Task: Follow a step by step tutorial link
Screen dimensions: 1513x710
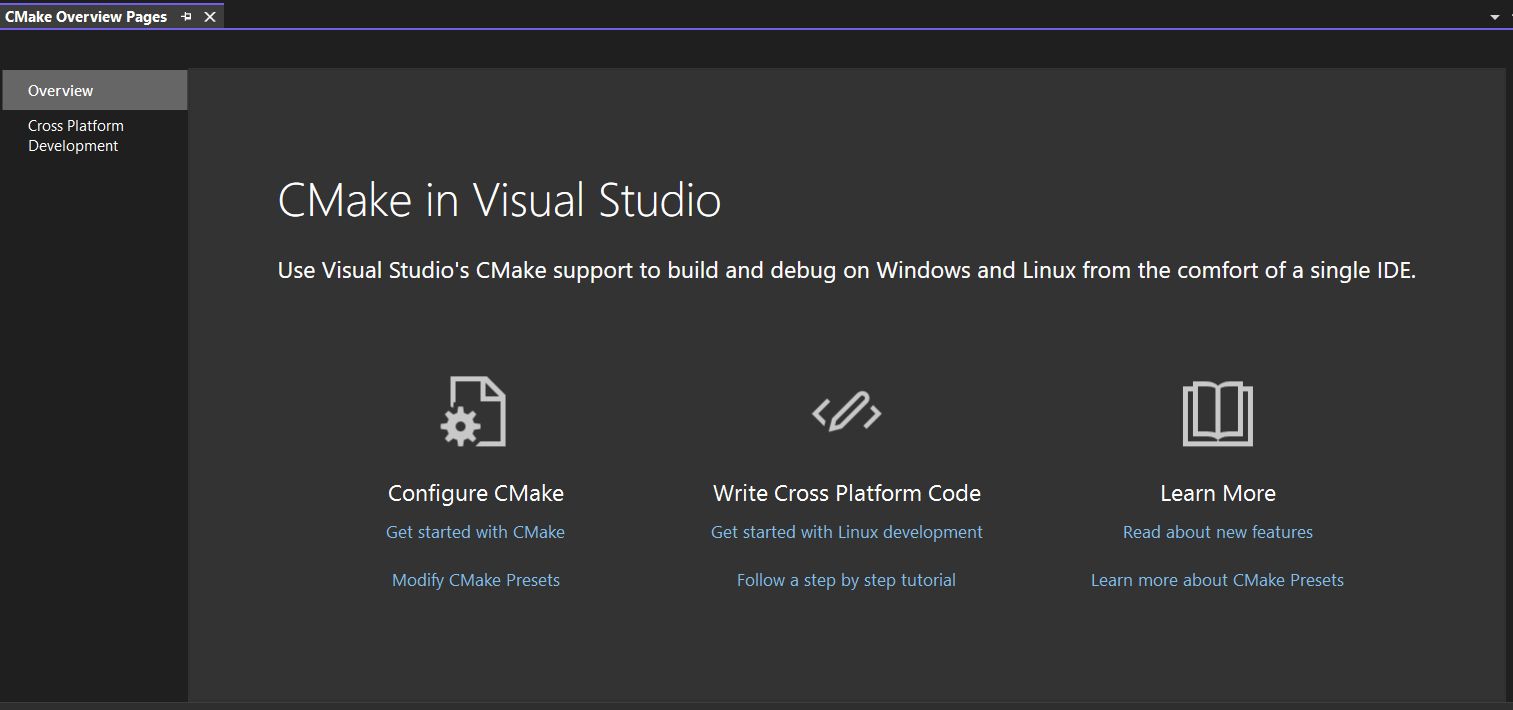Action: [x=846, y=580]
